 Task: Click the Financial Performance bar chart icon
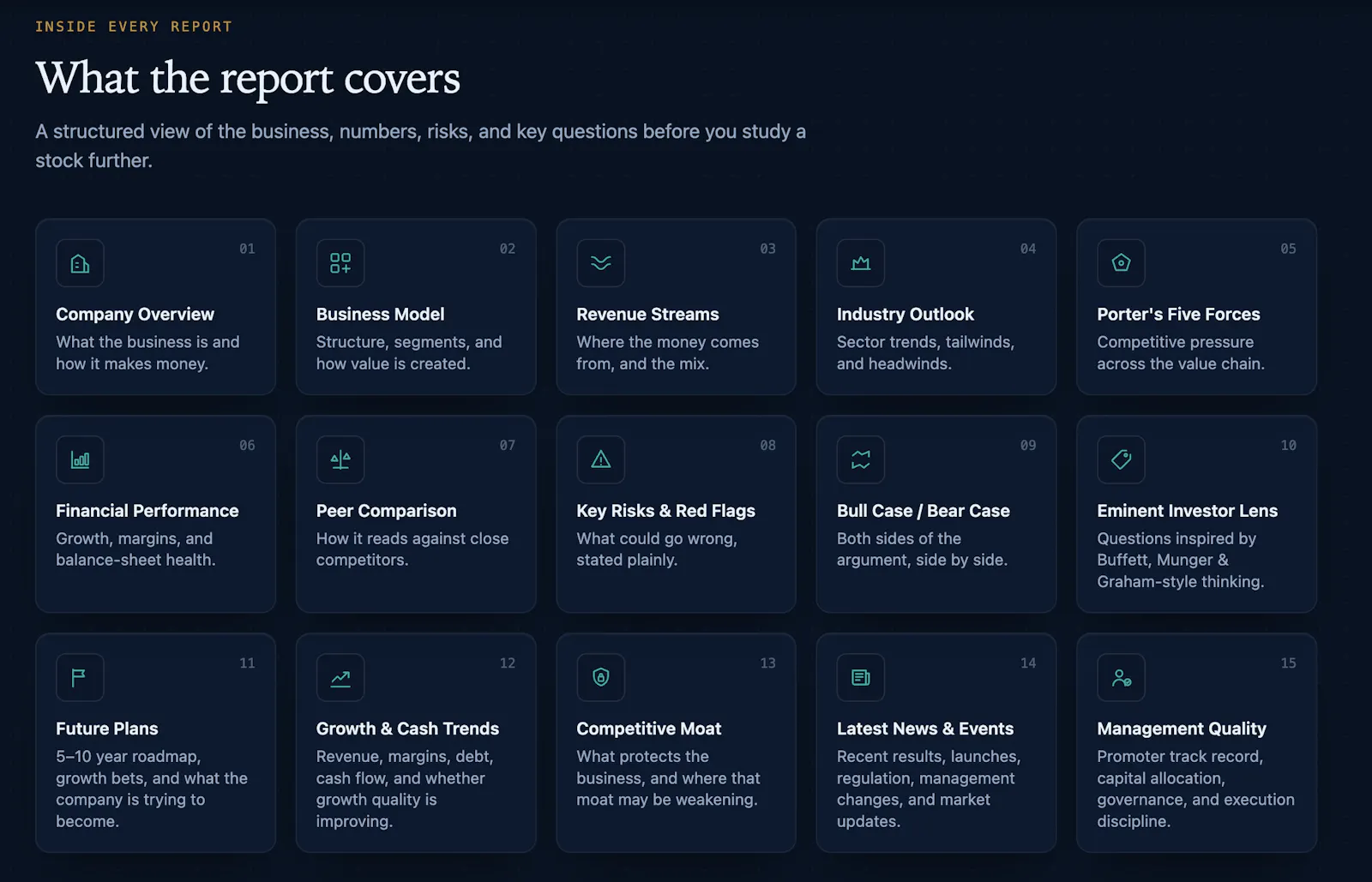[x=80, y=459]
